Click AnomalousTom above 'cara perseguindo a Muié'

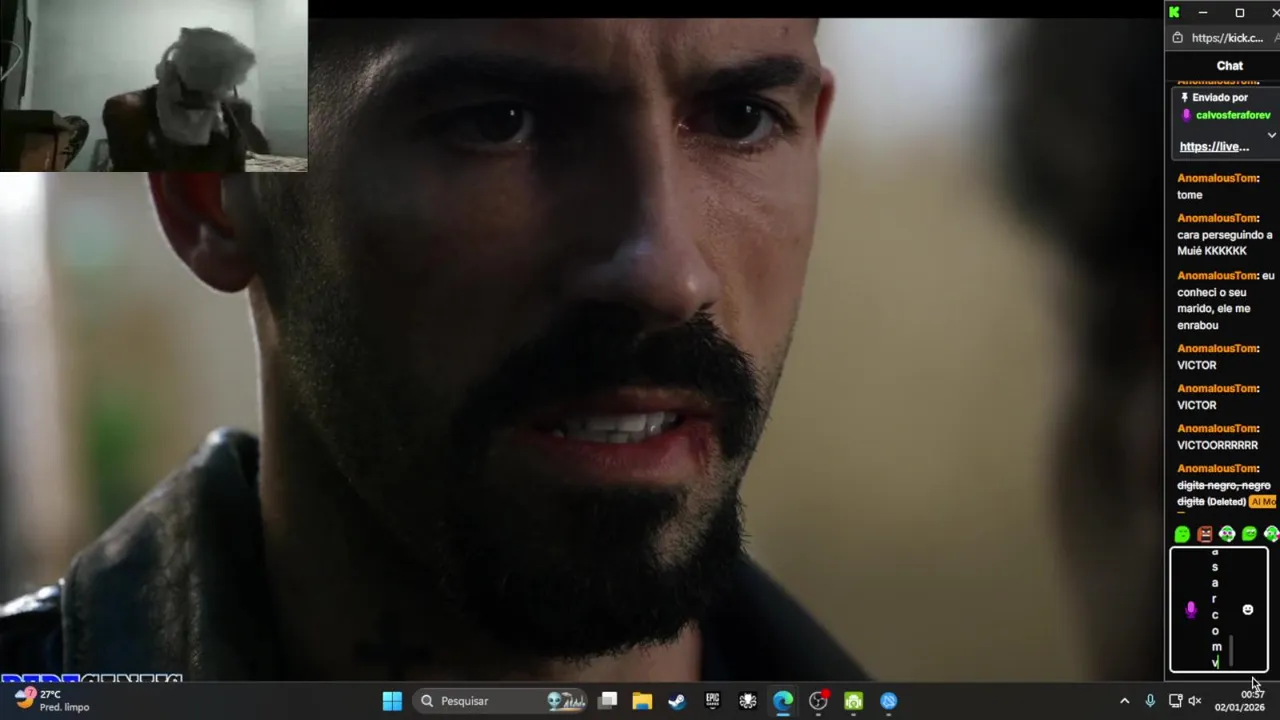point(1218,218)
